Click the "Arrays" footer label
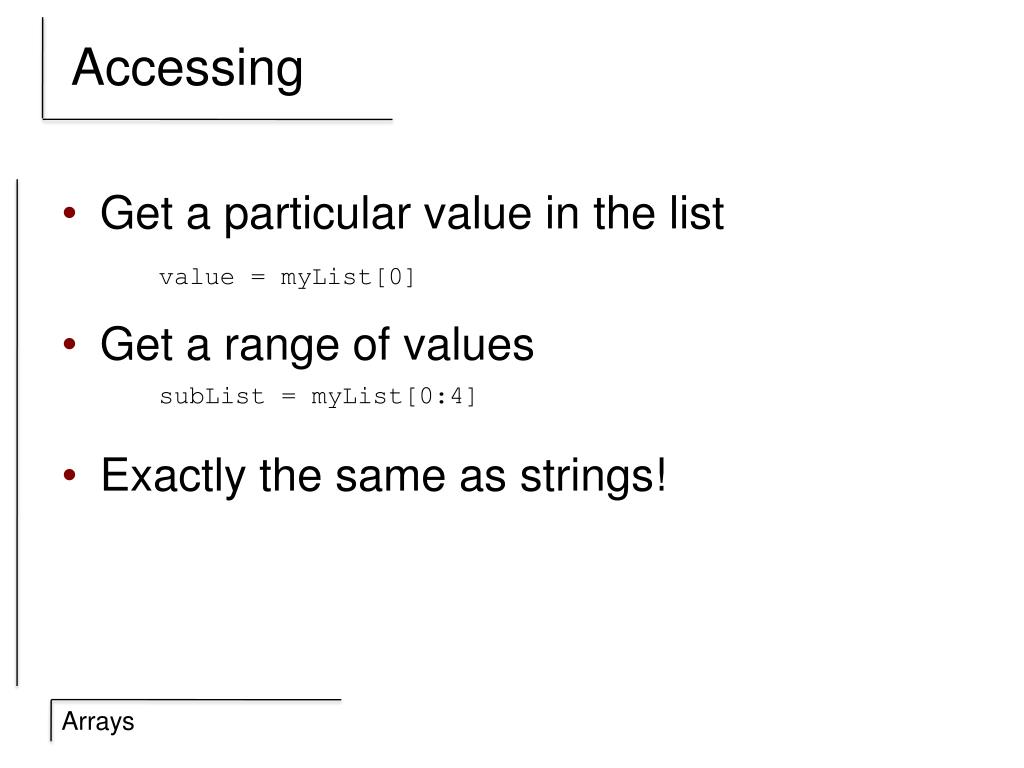The width and height of the screenshot is (1024, 768). pos(98,722)
